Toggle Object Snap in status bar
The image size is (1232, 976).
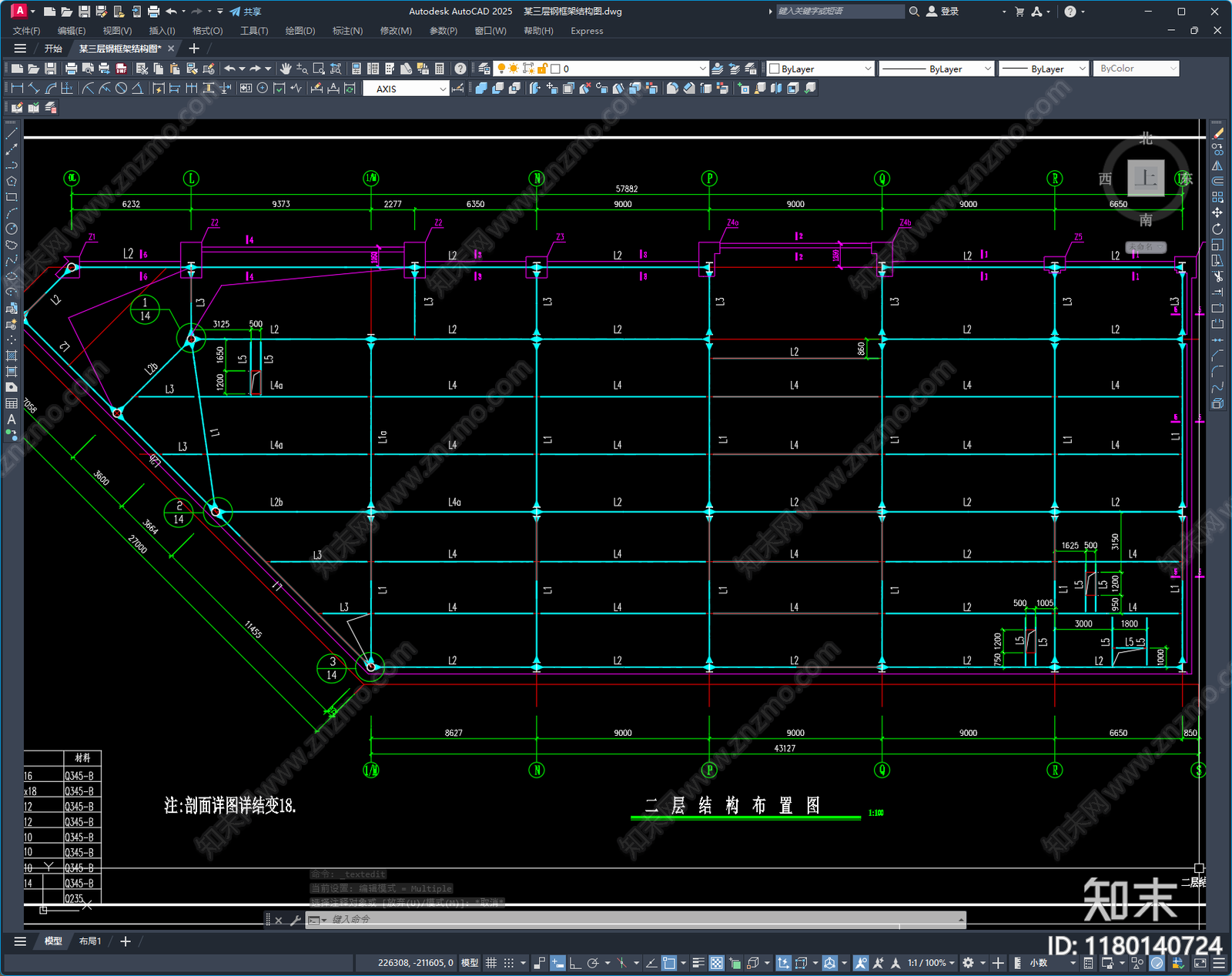coord(669,963)
